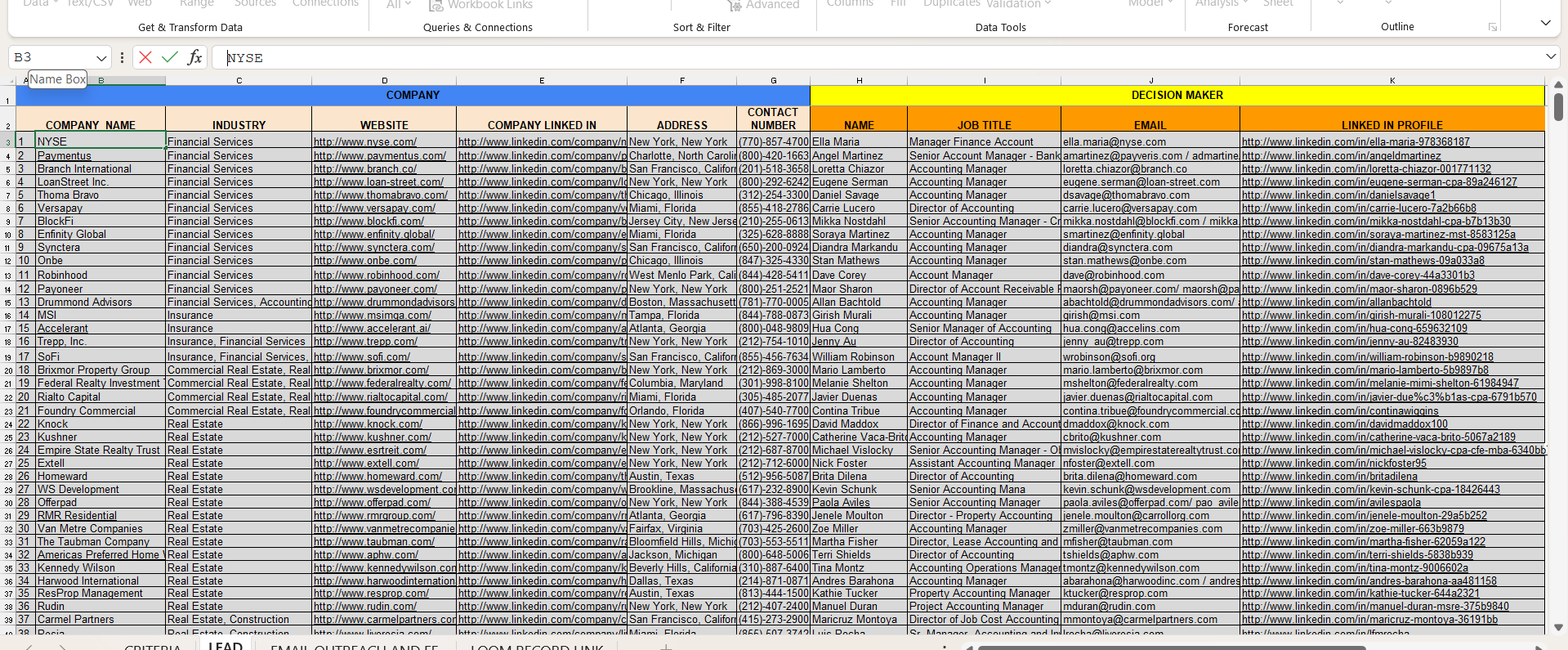Viewport: 1568px width, 650px height.
Task: Select column D header
Action: tap(384, 81)
